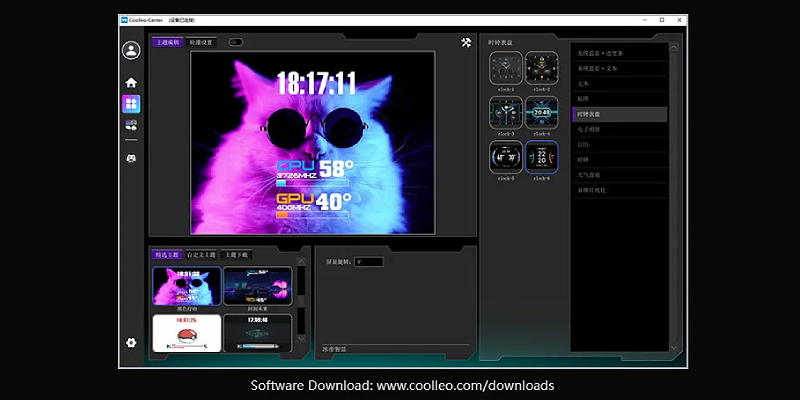Click the 屏幕旋转 input field
800x400 pixels.
(x=369, y=262)
